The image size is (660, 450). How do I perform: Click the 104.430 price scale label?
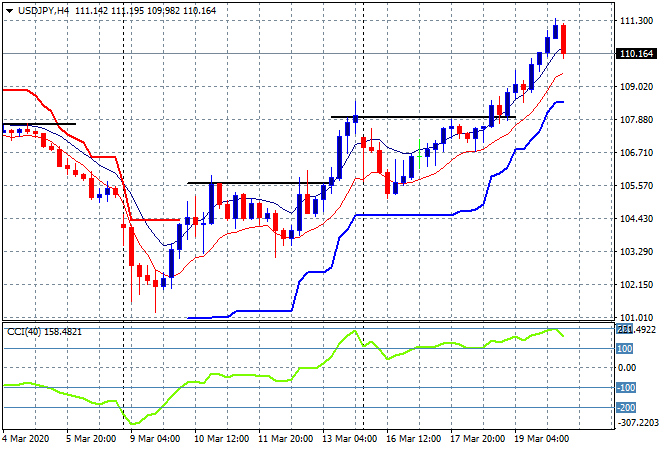pos(636,218)
